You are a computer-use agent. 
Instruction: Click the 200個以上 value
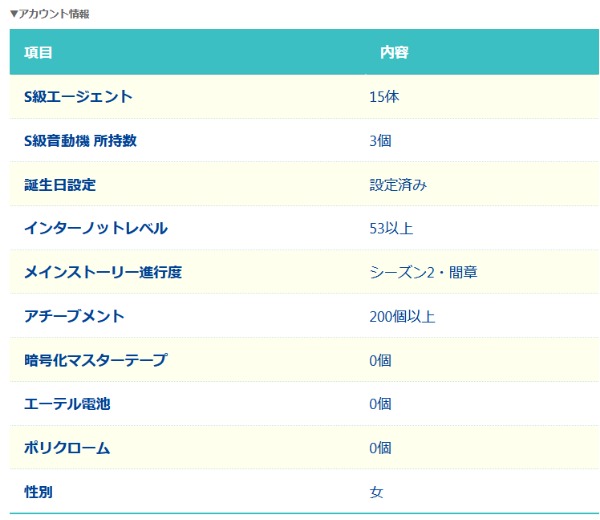402,316
